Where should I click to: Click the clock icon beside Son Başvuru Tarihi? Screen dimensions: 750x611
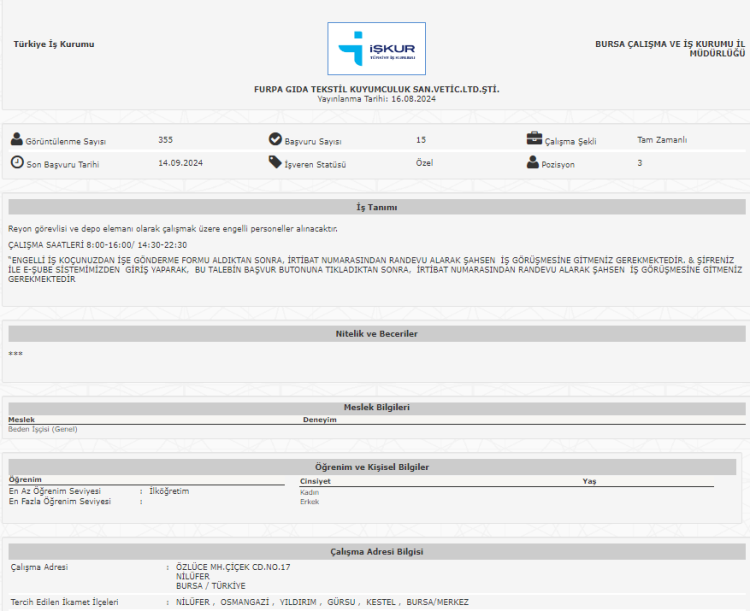click(x=16, y=162)
